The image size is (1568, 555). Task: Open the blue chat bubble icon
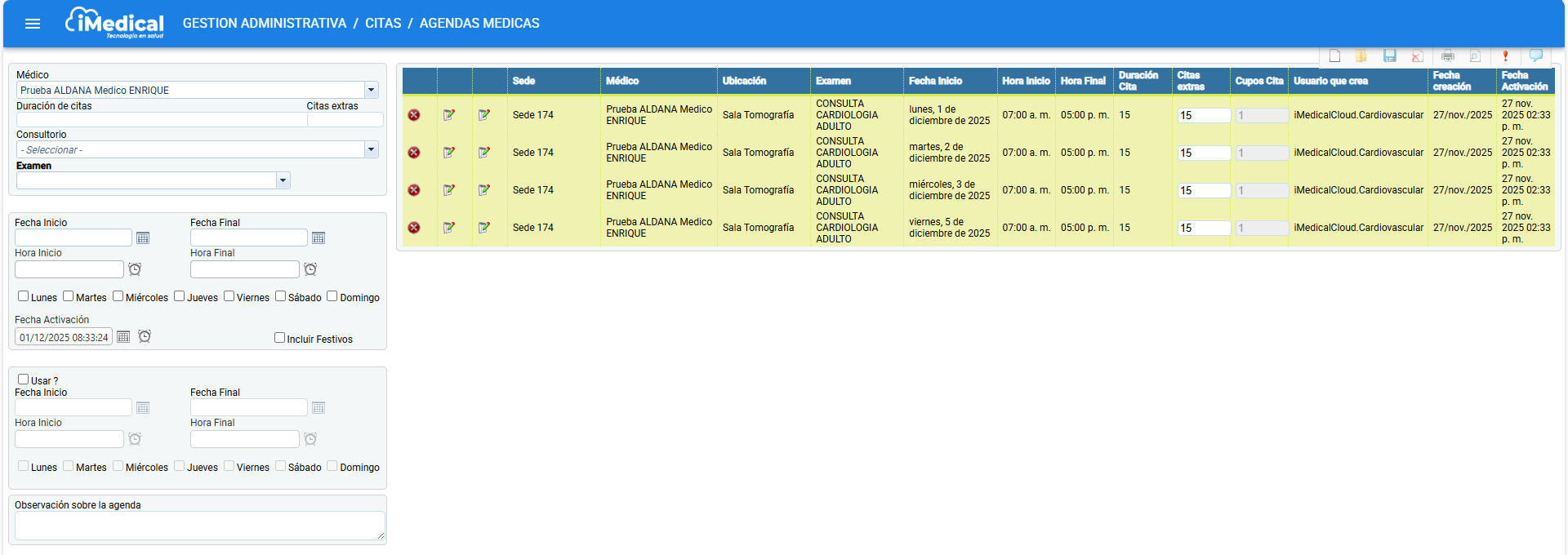[1535, 55]
